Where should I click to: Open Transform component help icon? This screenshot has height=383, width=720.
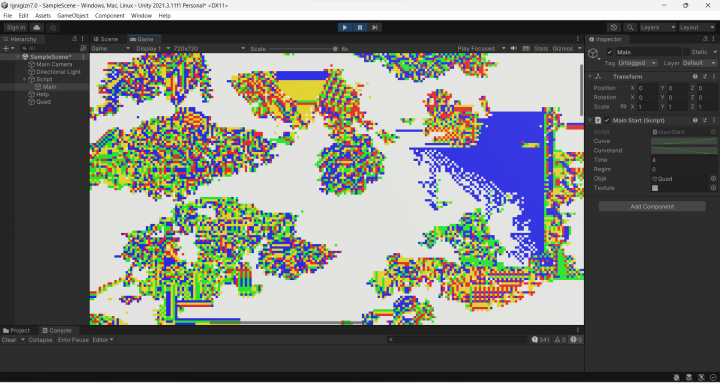pos(695,77)
